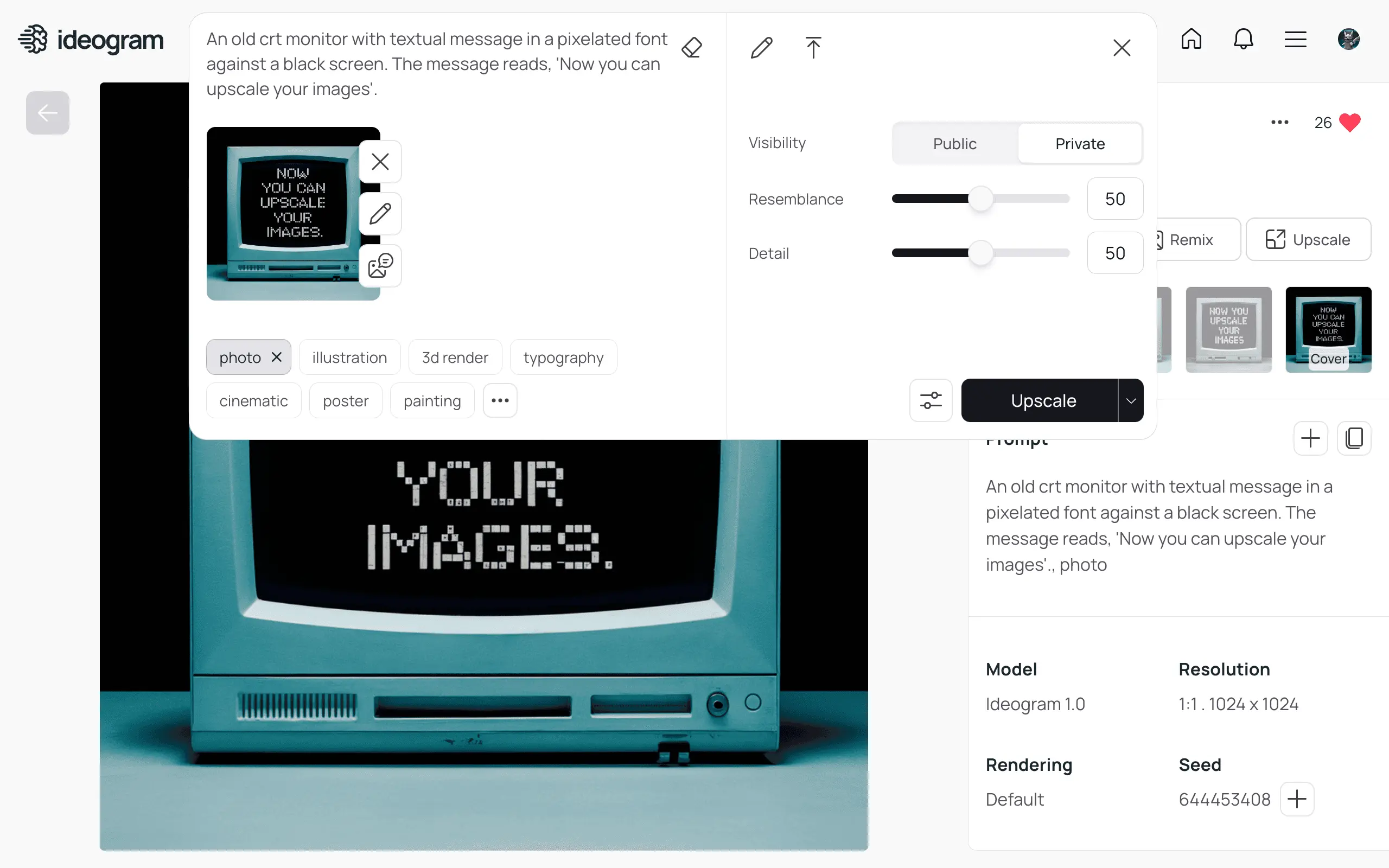Screen dimensions: 1389x868
Task: Click the black Upscale button
Action: pyautogui.click(x=1040, y=400)
